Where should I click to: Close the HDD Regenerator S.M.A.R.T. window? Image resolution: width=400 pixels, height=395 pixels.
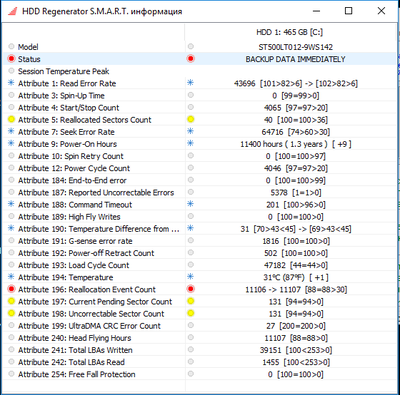point(381,11)
